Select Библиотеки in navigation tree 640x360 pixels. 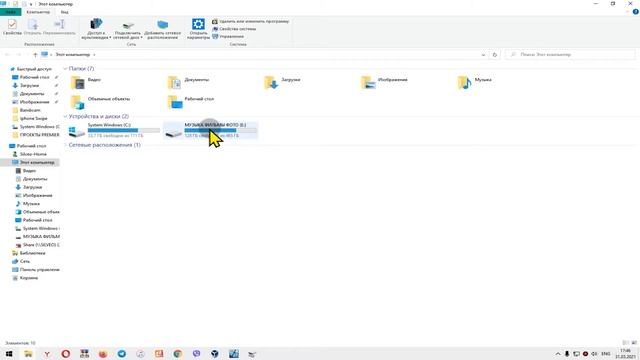(32, 253)
